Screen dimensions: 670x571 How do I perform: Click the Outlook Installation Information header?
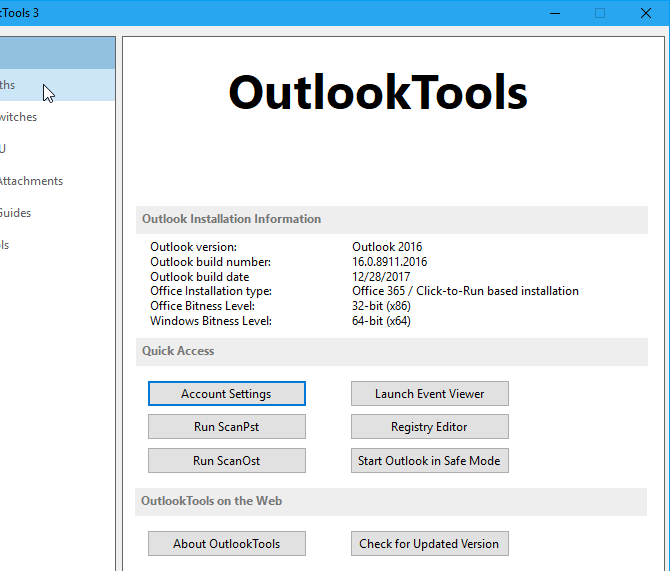[x=392, y=219]
